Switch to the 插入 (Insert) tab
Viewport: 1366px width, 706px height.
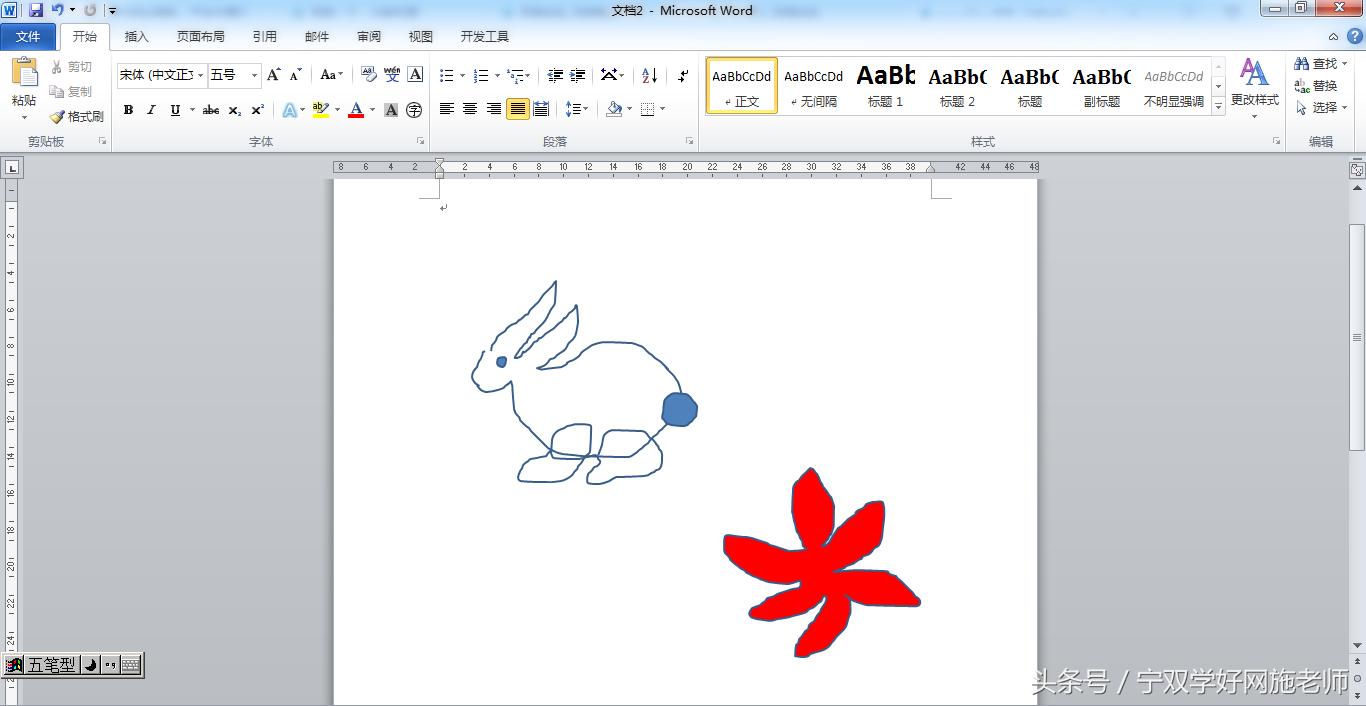(136, 37)
